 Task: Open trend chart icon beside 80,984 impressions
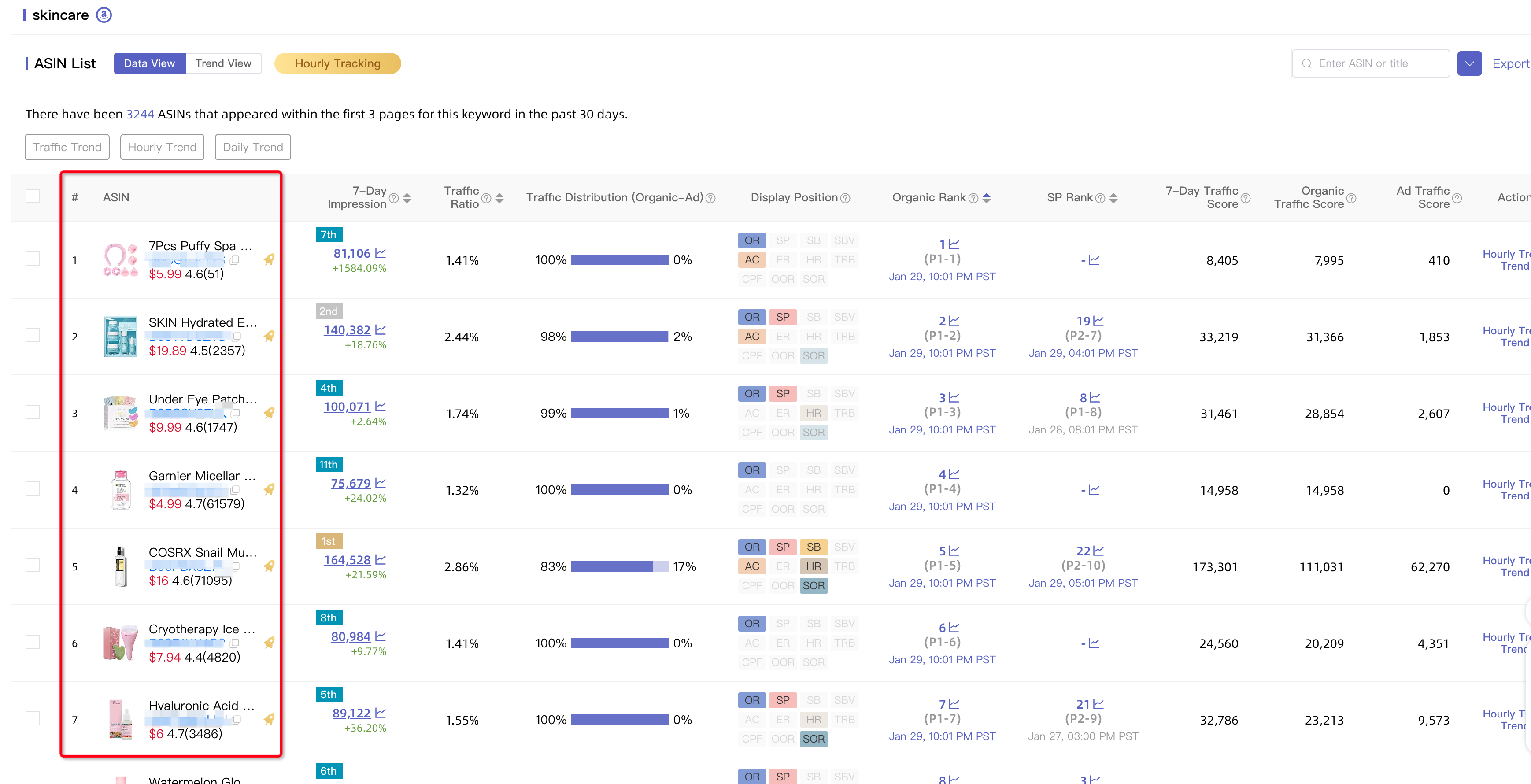point(381,636)
